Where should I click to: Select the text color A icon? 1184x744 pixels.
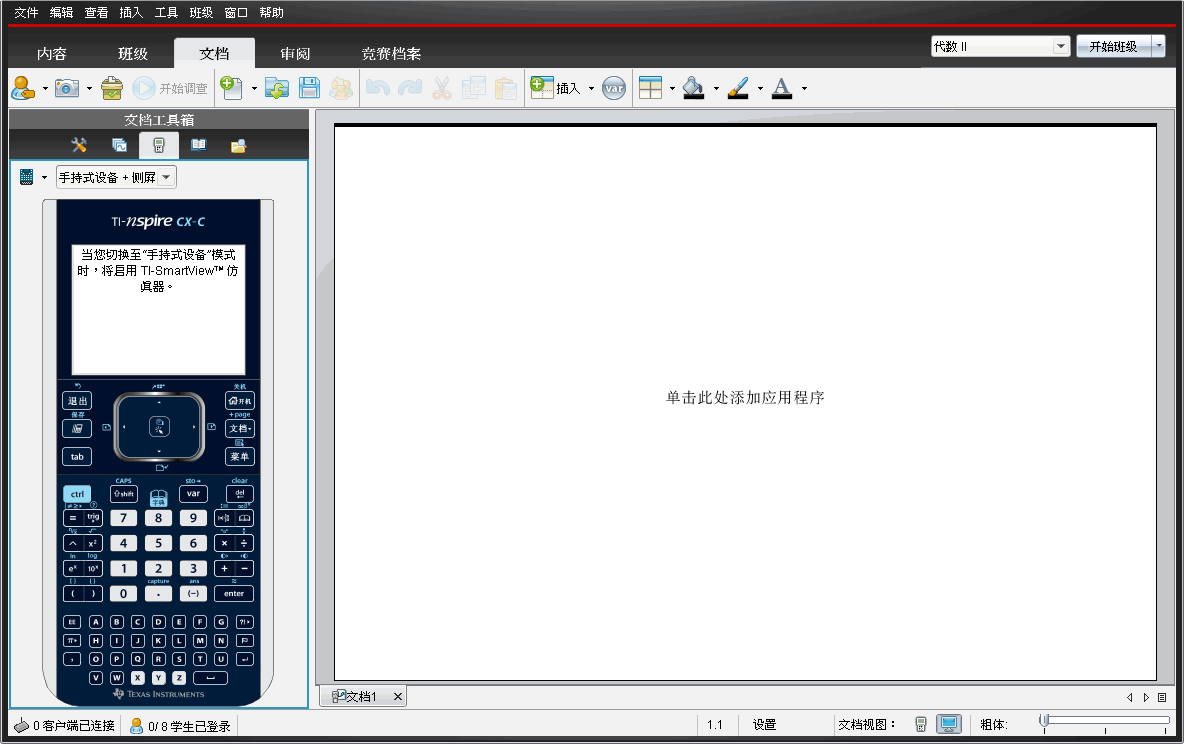pyautogui.click(x=781, y=88)
